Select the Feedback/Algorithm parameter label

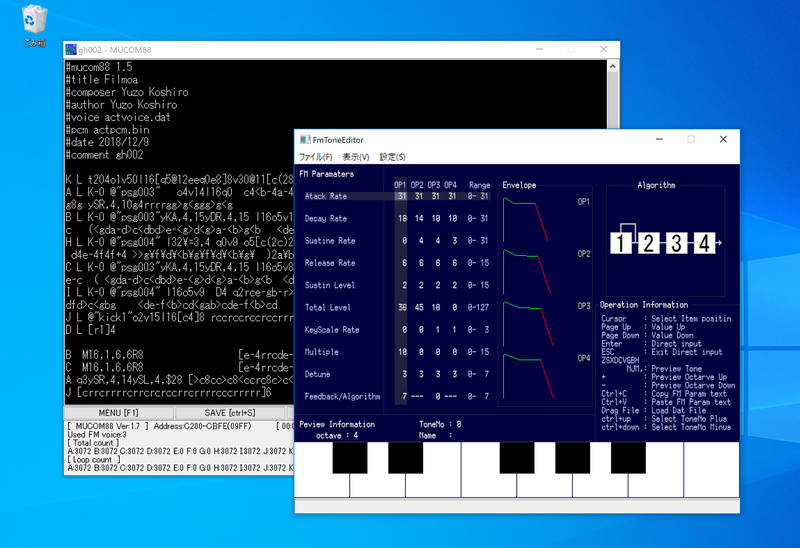pyautogui.click(x=342, y=396)
